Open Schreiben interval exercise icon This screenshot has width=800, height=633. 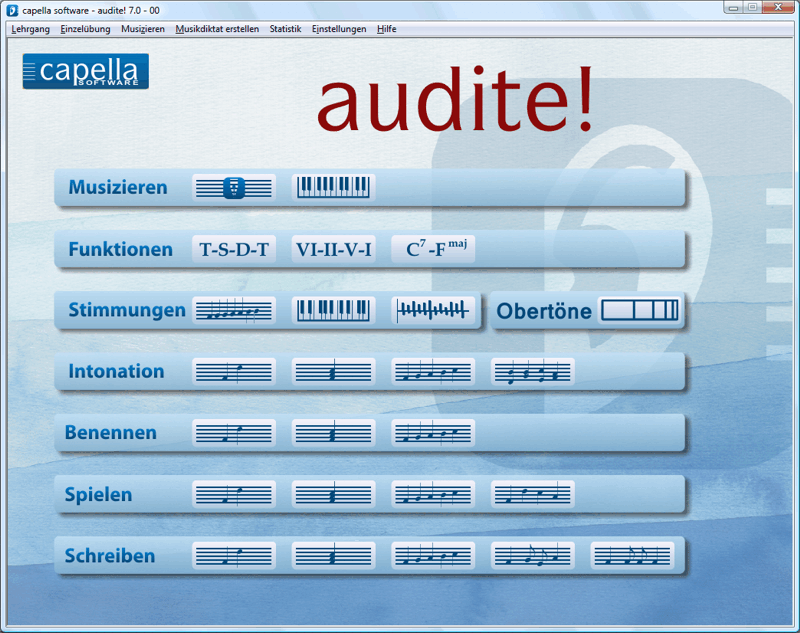coord(234,555)
